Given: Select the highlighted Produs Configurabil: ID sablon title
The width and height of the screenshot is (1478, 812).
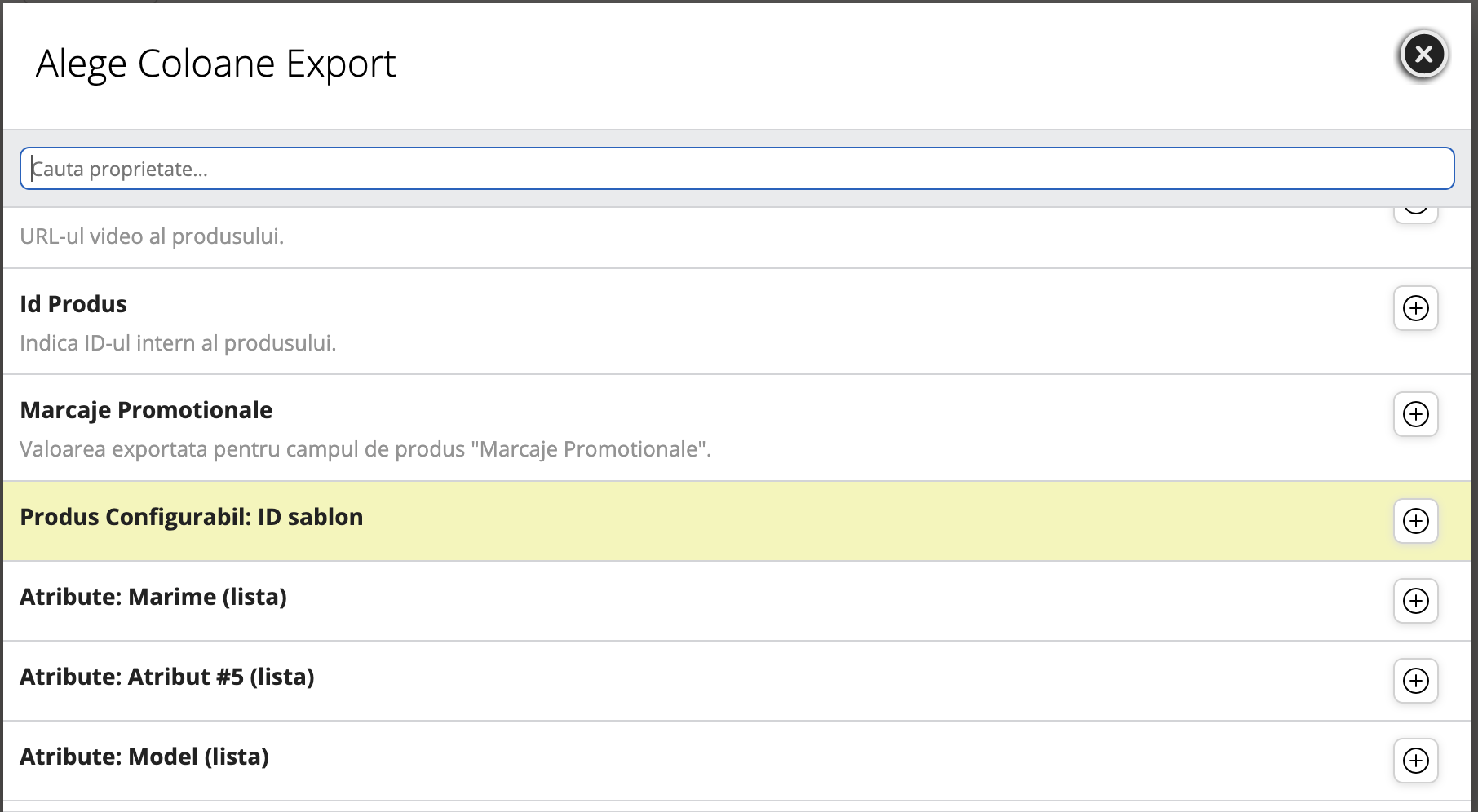Looking at the screenshot, I should 192,517.
